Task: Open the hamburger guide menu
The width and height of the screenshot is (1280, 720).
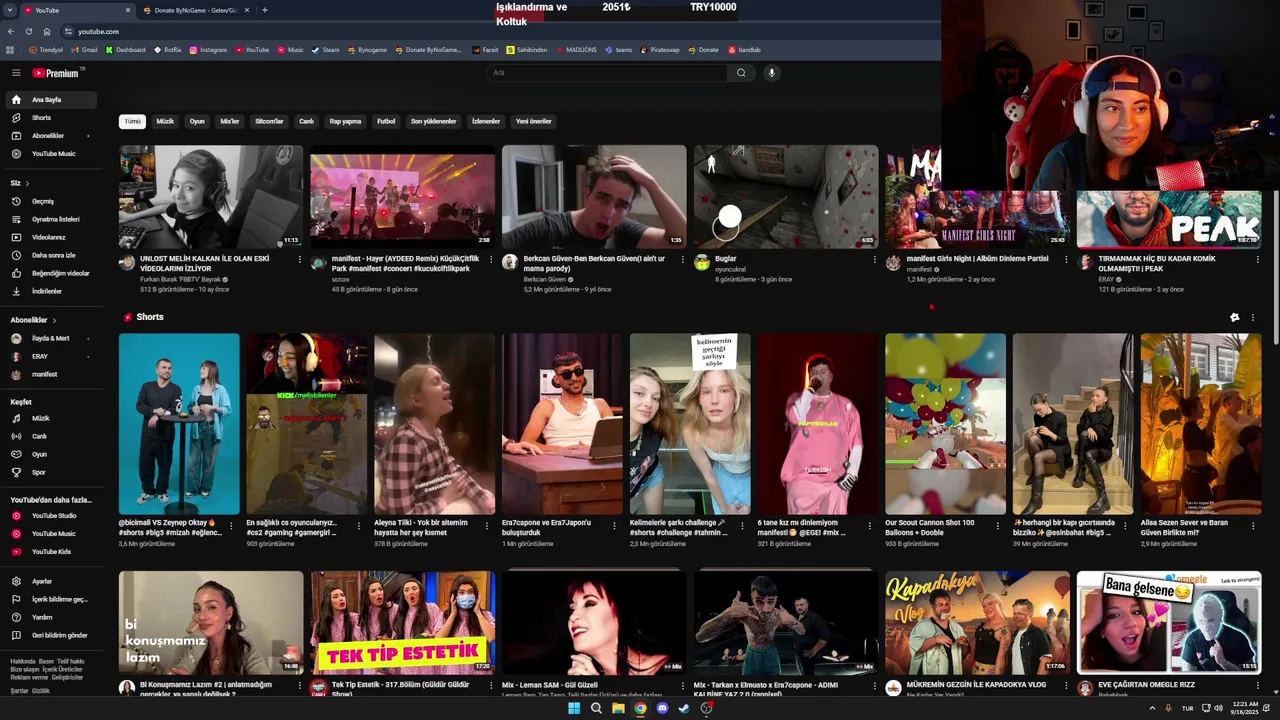Action: click(x=16, y=73)
